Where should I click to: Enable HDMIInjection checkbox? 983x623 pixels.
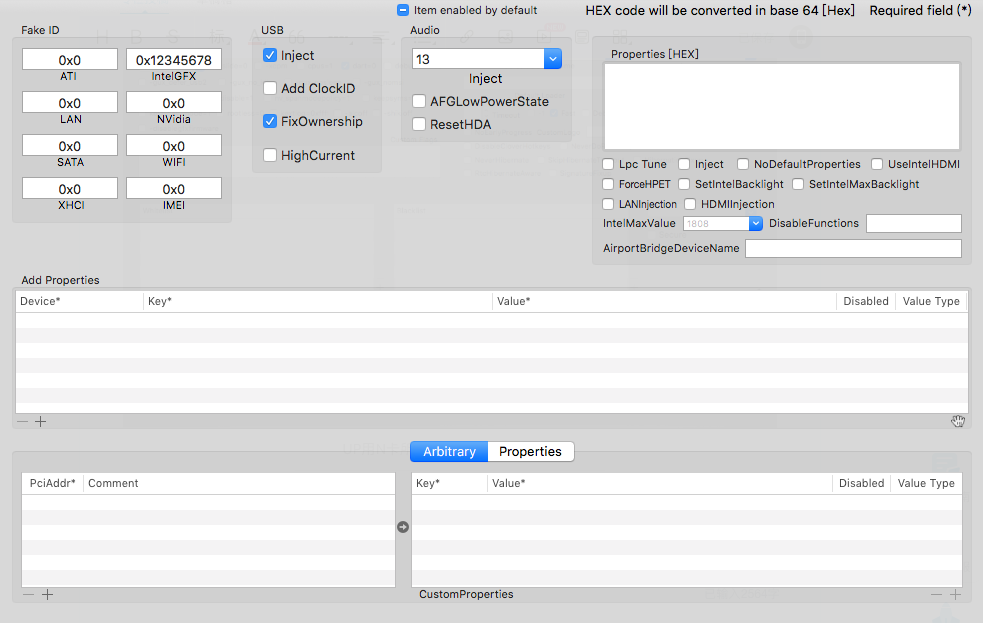pos(690,204)
